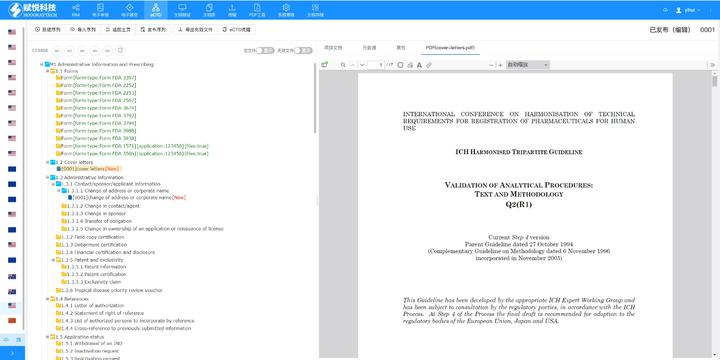
Task: Open the system settings gear in top navigation
Action: click(286, 10)
